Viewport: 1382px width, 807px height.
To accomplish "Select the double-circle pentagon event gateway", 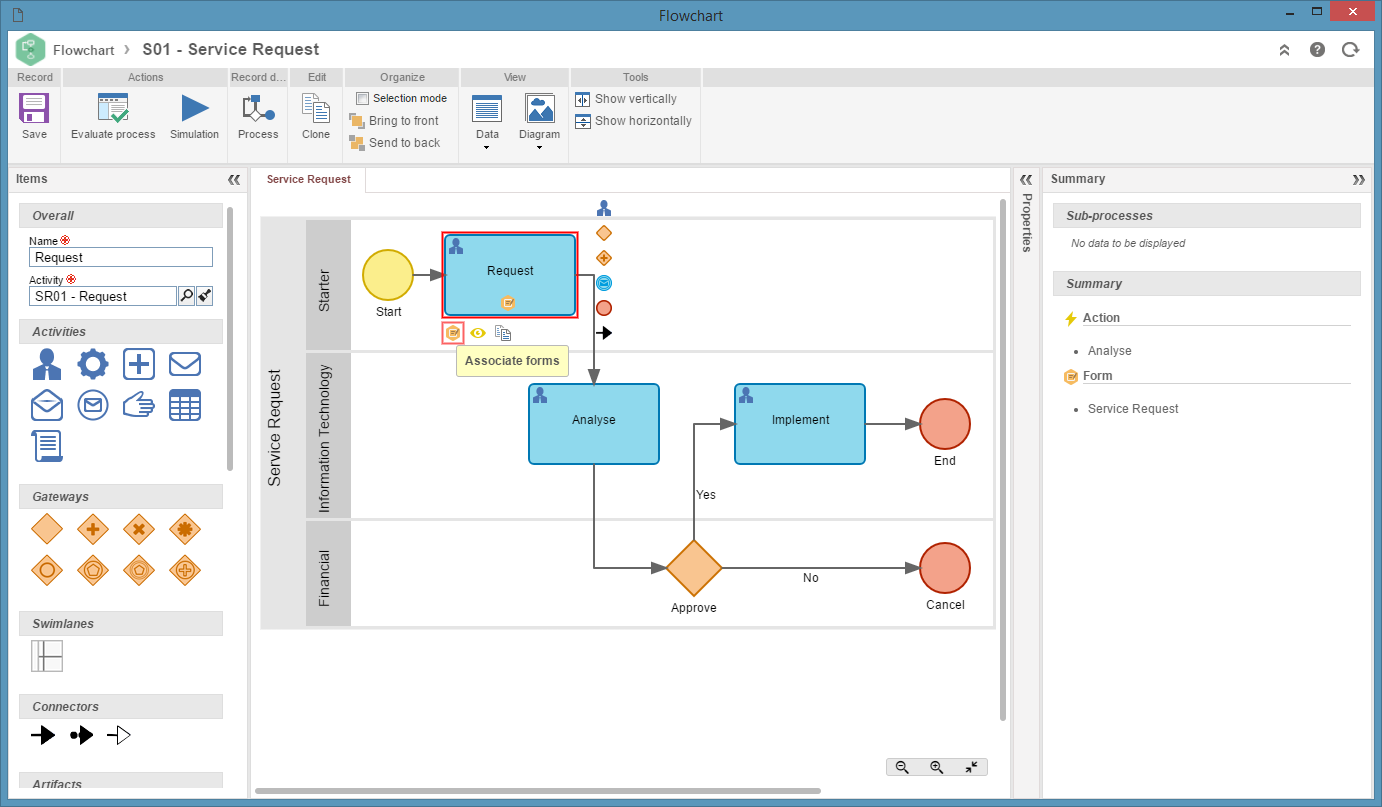I will tap(139, 570).
